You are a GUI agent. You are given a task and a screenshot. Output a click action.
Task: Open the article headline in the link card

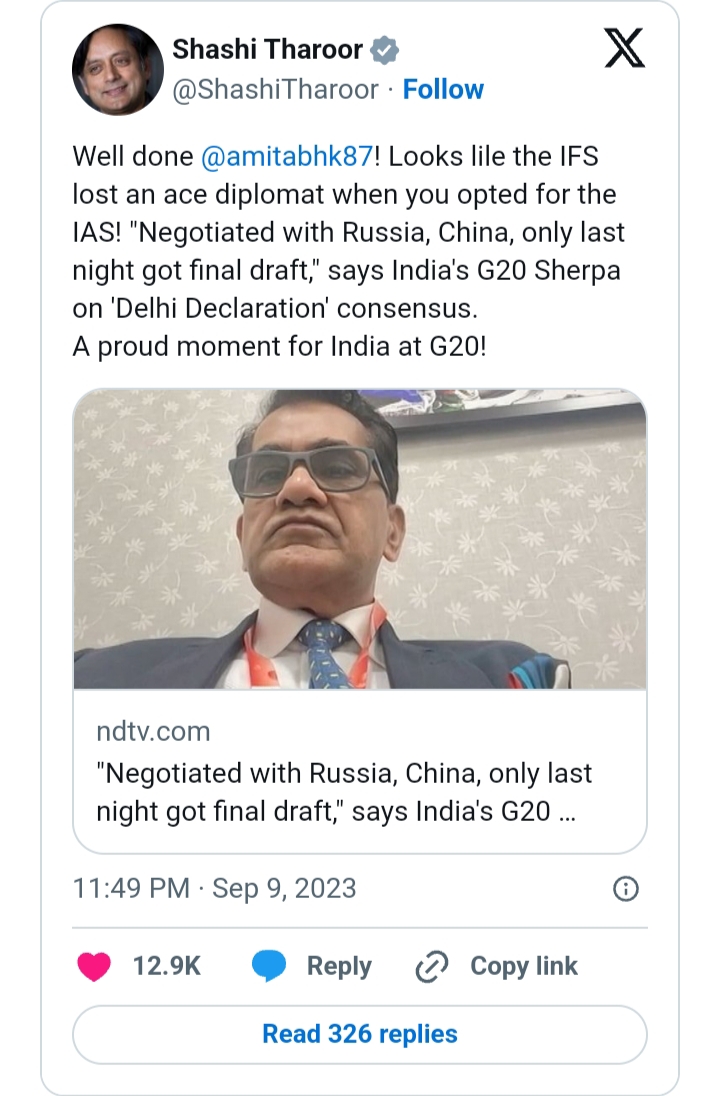(x=345, y=791)
